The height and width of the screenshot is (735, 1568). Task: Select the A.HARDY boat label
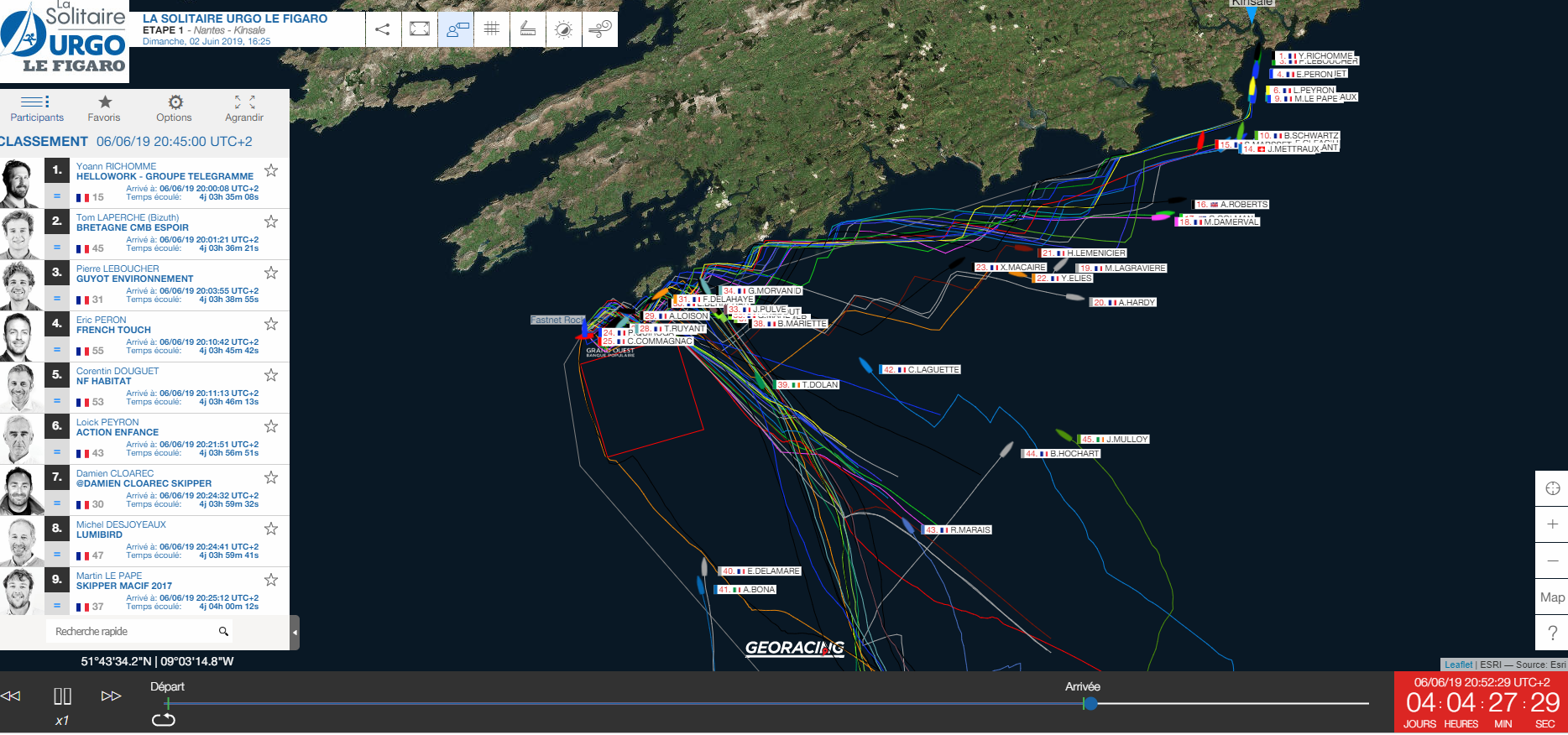pyautogui.click(x=1124, y=302)
